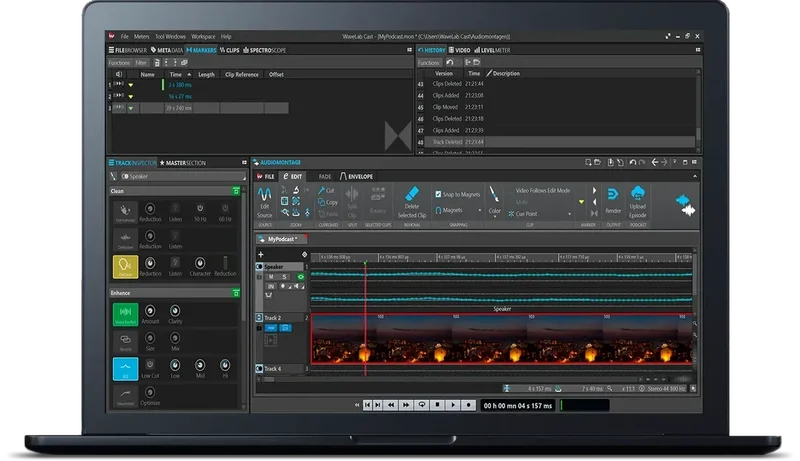
Task: Click the Play button in transport bar
Action: (x=453, y=405)
